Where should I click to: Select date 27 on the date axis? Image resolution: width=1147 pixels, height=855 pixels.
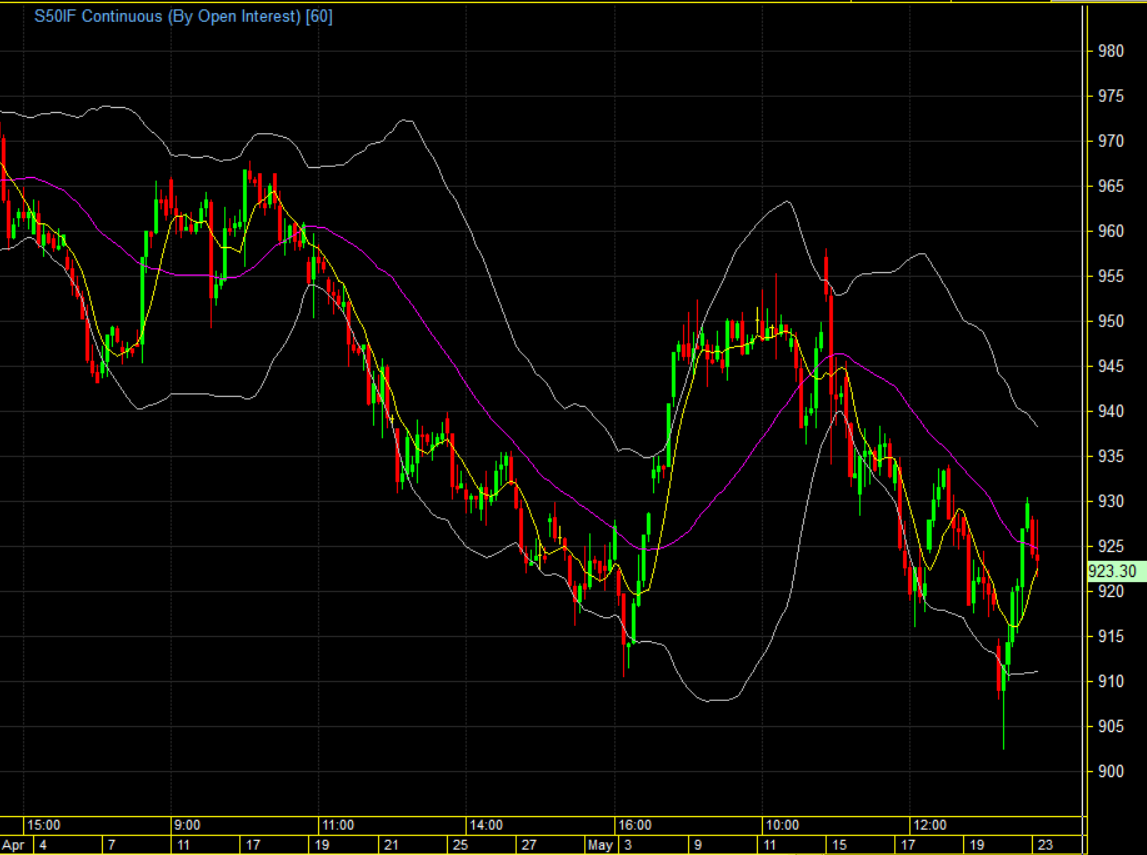click(x=528, y=845)
